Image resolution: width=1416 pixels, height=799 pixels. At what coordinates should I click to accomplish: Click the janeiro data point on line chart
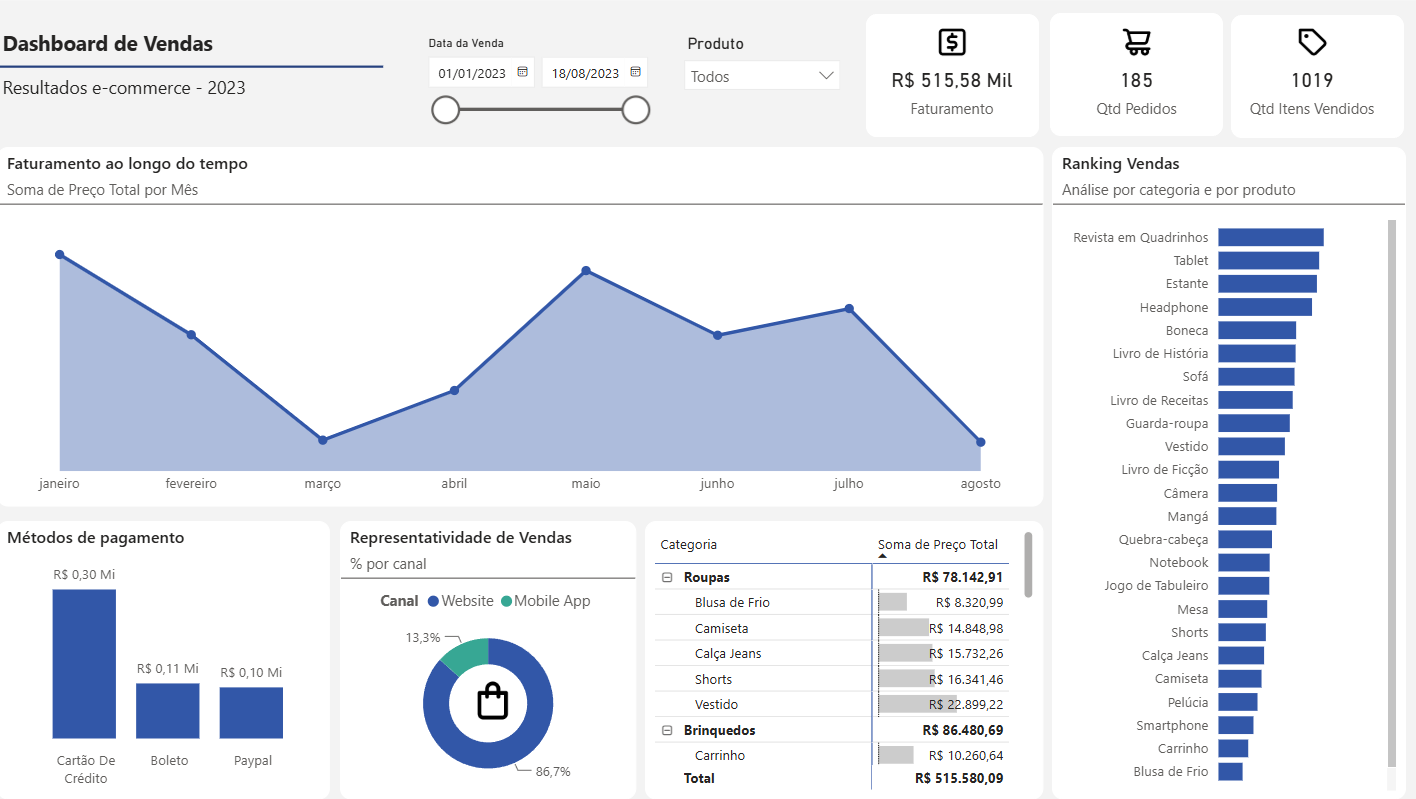[60, 255]
